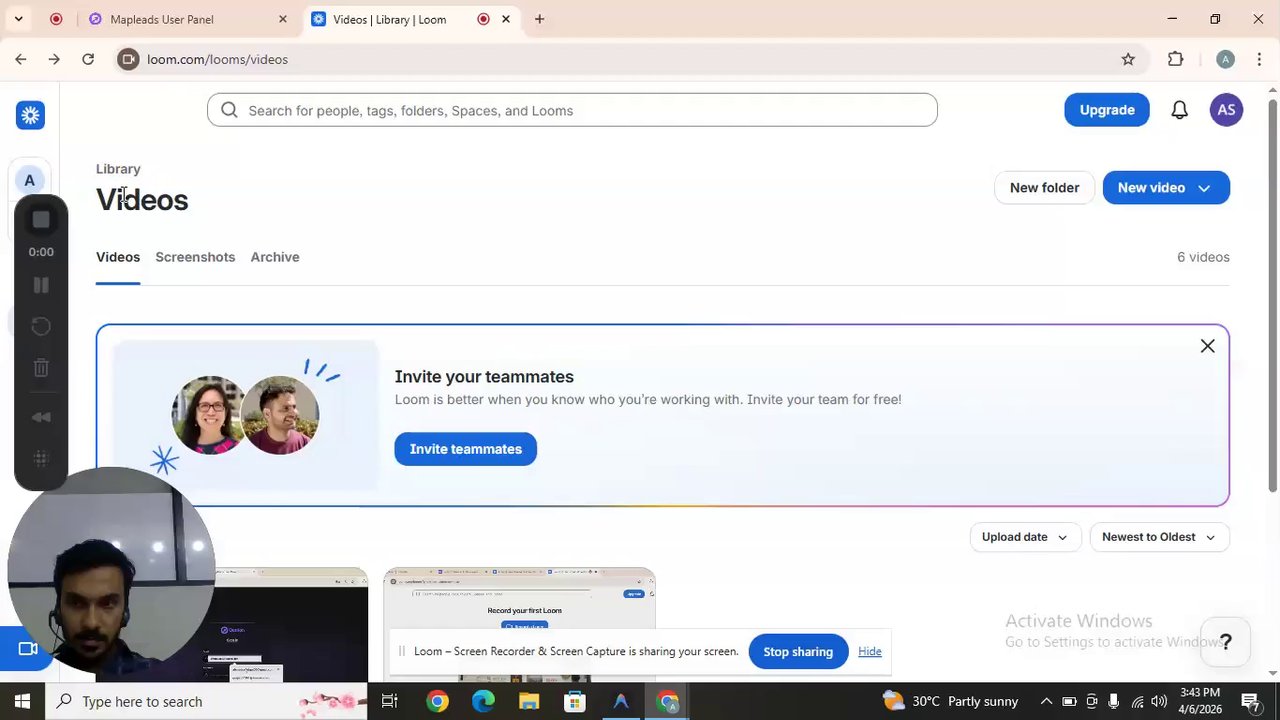The height and width of the screenshot is (720, 1280).
Task: Open the Wi-Fi network icon in tray
Action: 1137,701
